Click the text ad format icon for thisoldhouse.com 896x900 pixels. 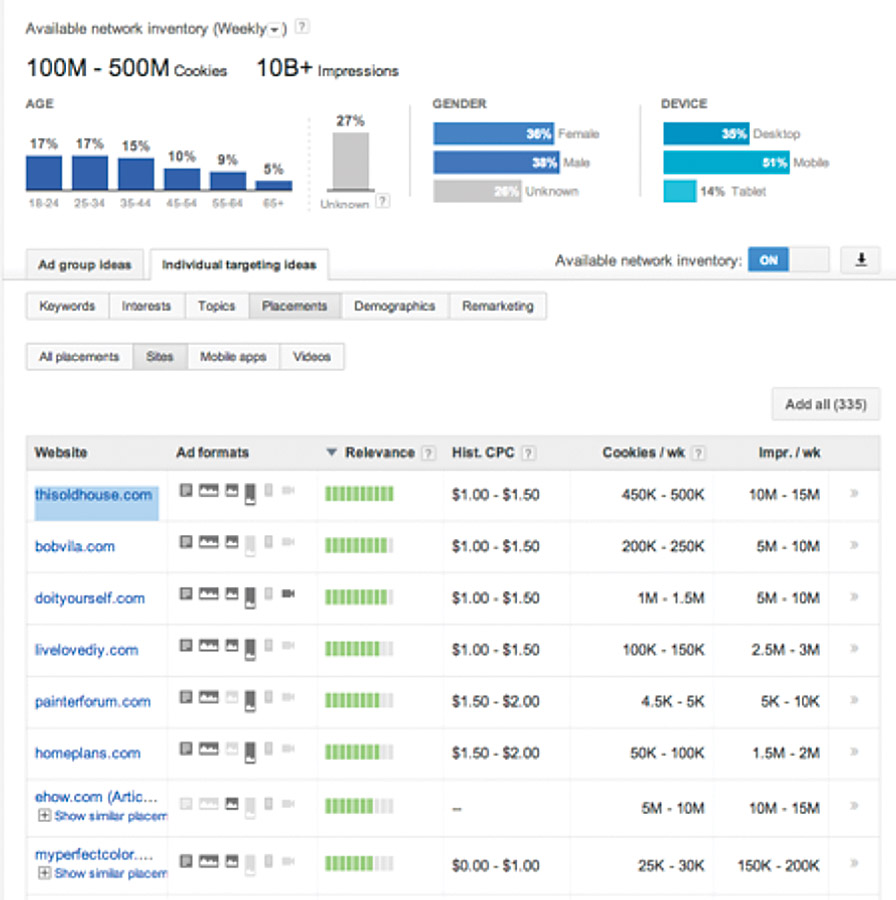(x=185, y=490)
